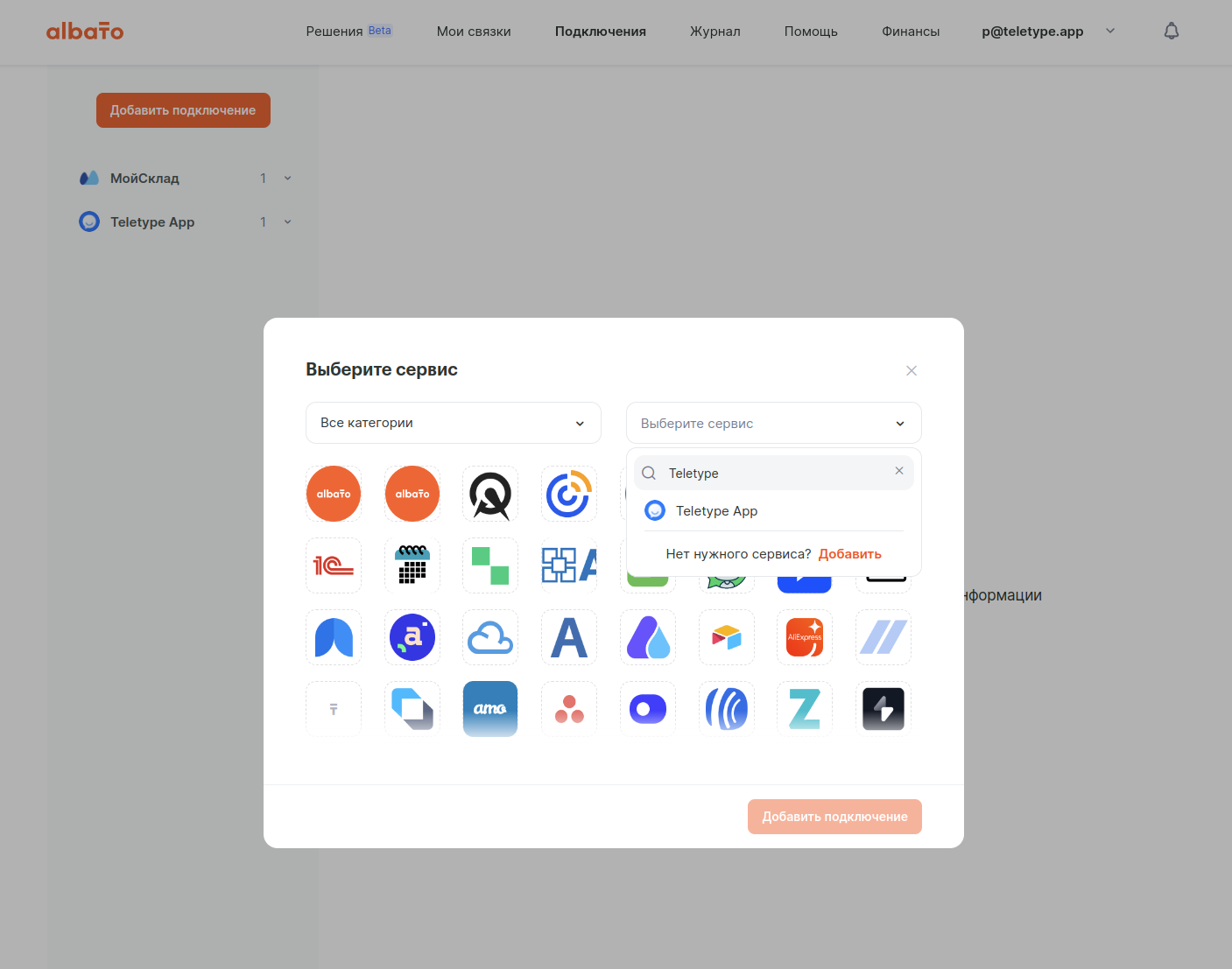Viewport: 1232px width, 969px height.
Task: Choose the Asana three-dots icon
Action: [569, 709]
